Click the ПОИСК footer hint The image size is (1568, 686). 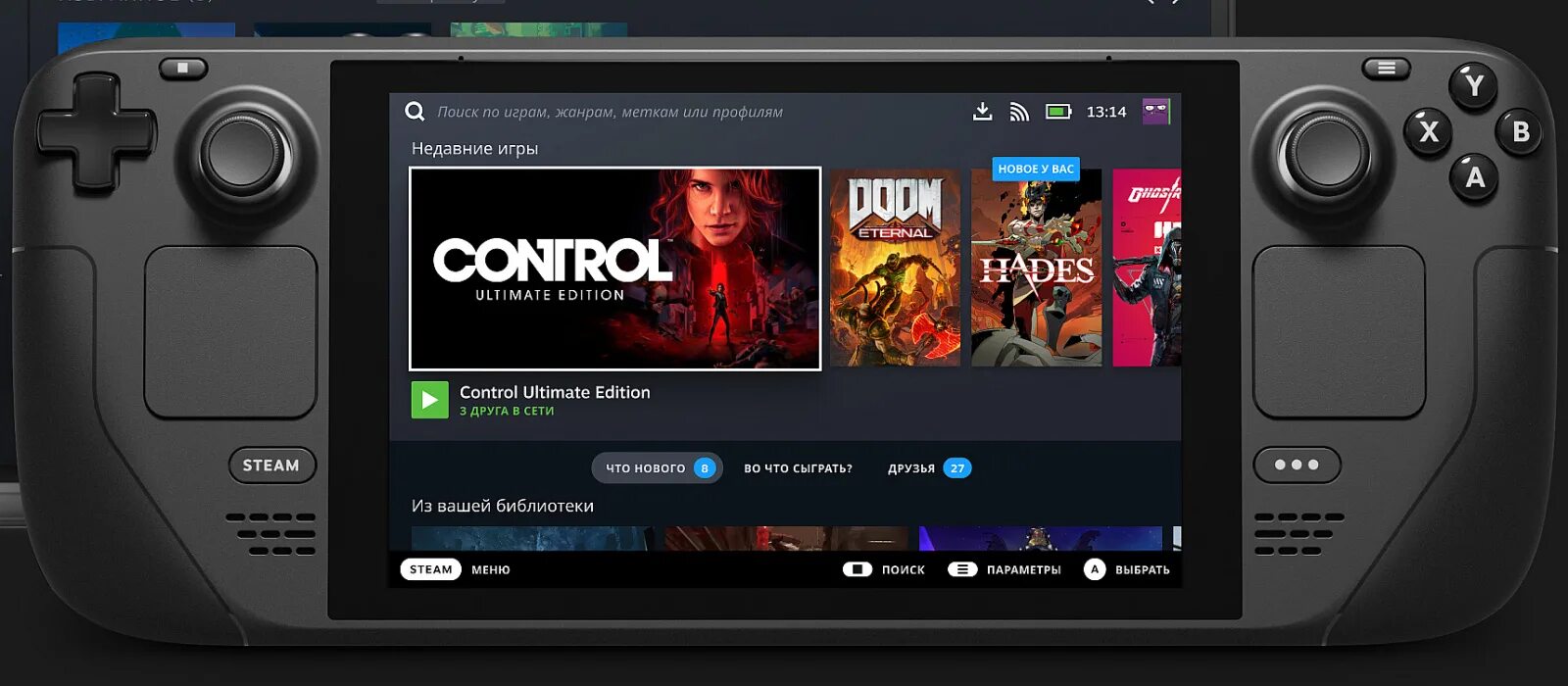click(x=903, y=569)
